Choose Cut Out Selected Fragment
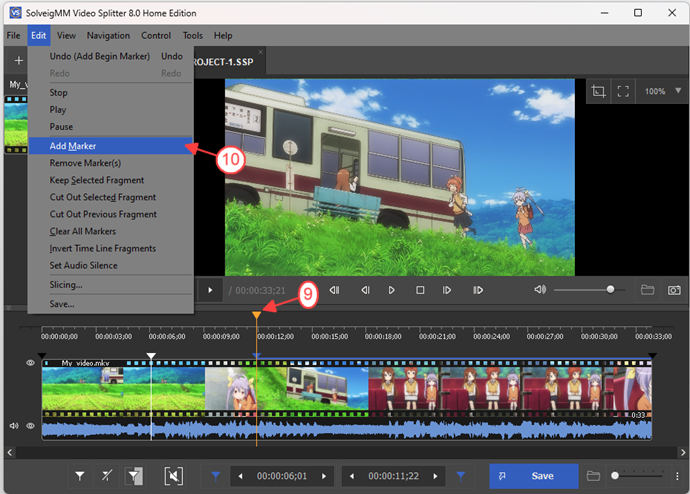The width and height of the screenshot is (690, 494). pyautogui.click(x=110, y=197)
